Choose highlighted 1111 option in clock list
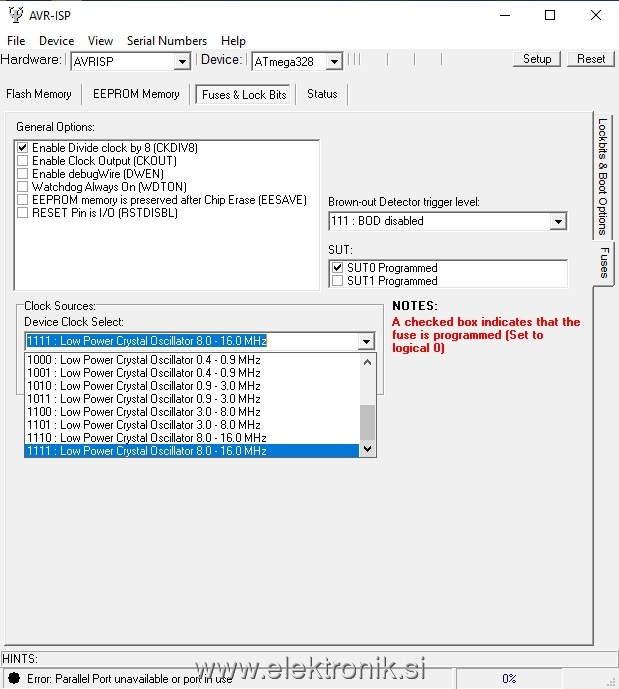 click(x=192, y=451)
